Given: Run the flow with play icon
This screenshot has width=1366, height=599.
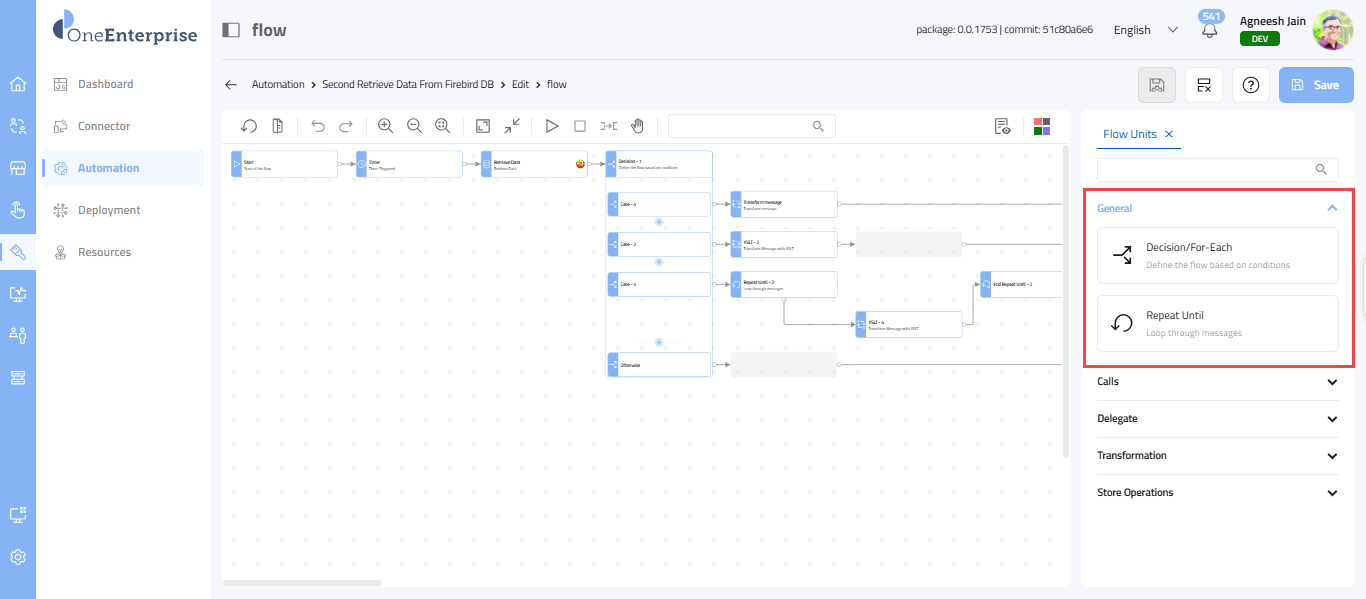Looking at the screenshot, I should tap(551, 126).
